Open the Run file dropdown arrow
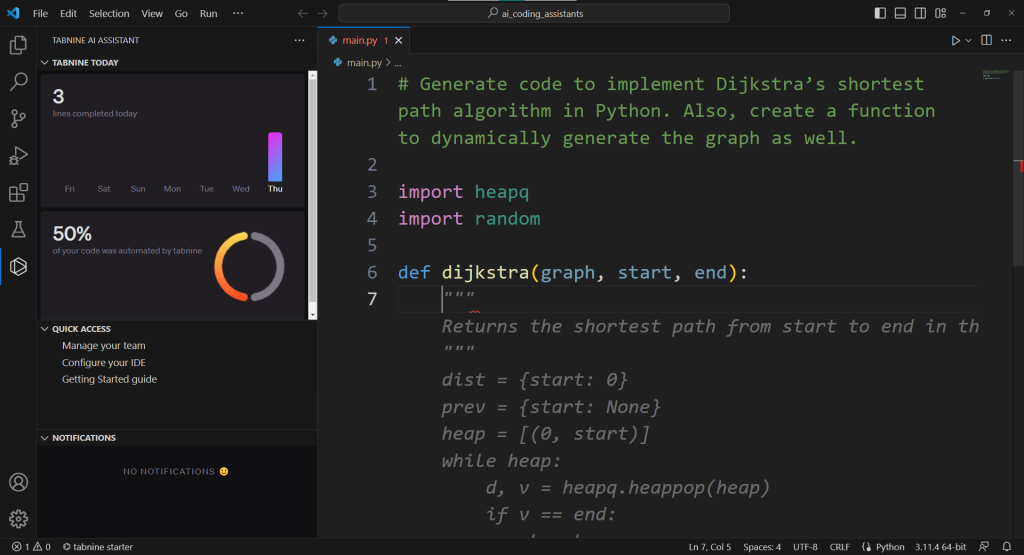Viewport: 1024px width, 555px height. click(968, 40)
